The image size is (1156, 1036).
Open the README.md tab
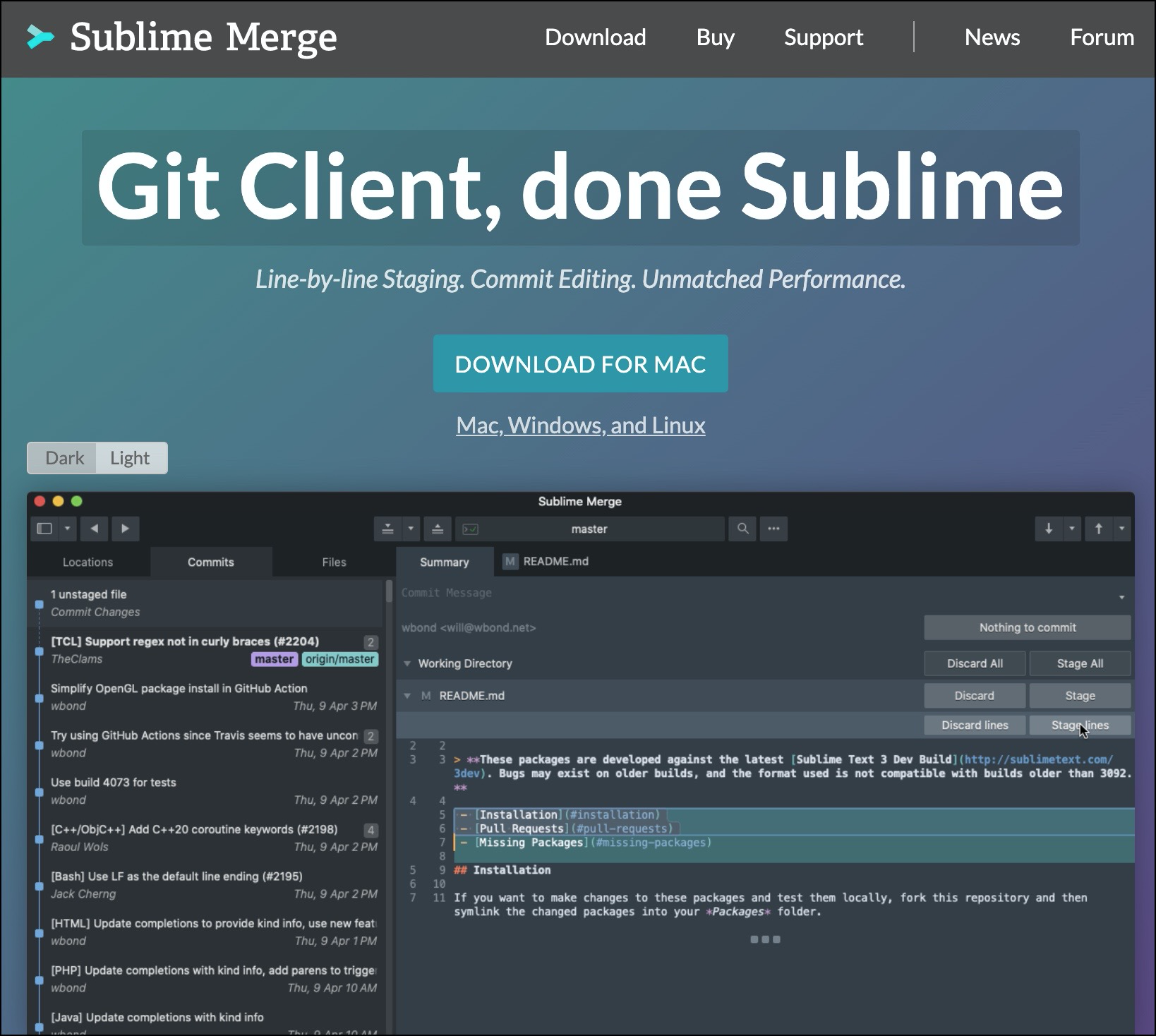[x=546, y=562]
